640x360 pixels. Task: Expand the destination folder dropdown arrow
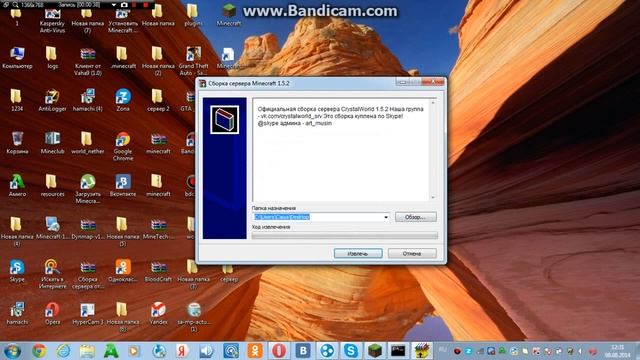pyautogui.click(x=386, y=217)
